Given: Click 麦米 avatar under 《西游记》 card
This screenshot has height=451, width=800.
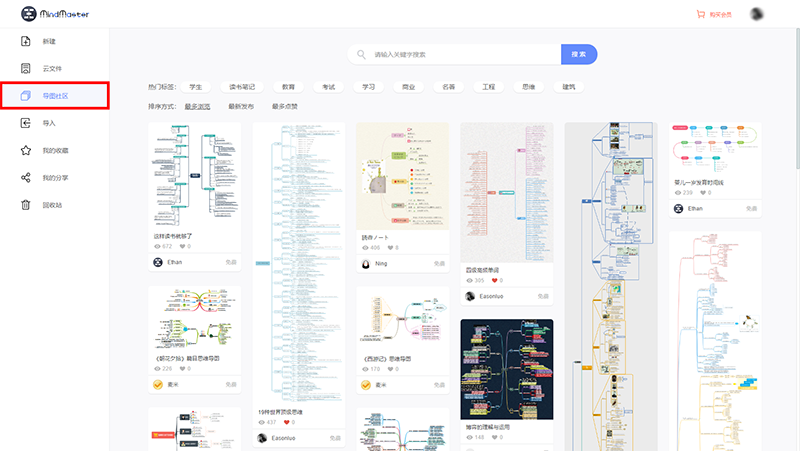Looking at the screenshot, I should [365, 385].
